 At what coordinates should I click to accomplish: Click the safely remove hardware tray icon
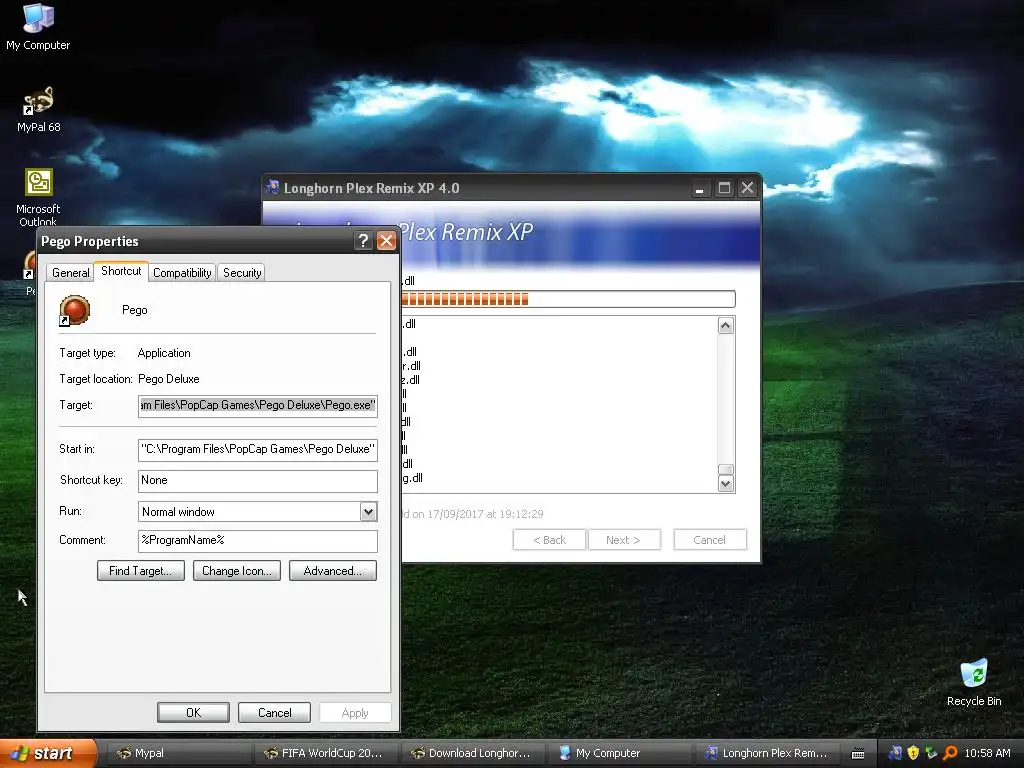(931, 753)
